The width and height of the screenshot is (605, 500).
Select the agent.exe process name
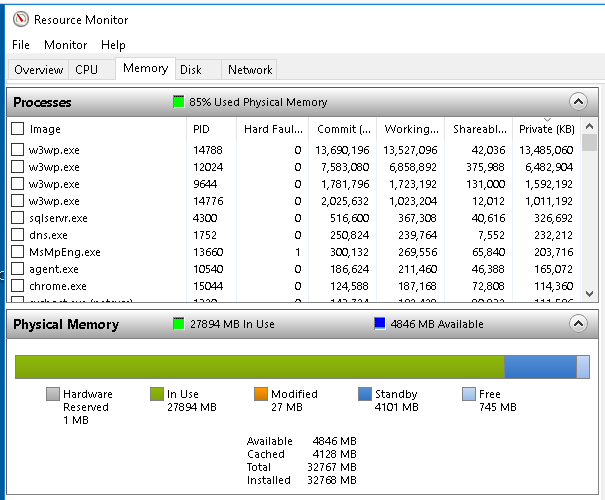[54, 269]
